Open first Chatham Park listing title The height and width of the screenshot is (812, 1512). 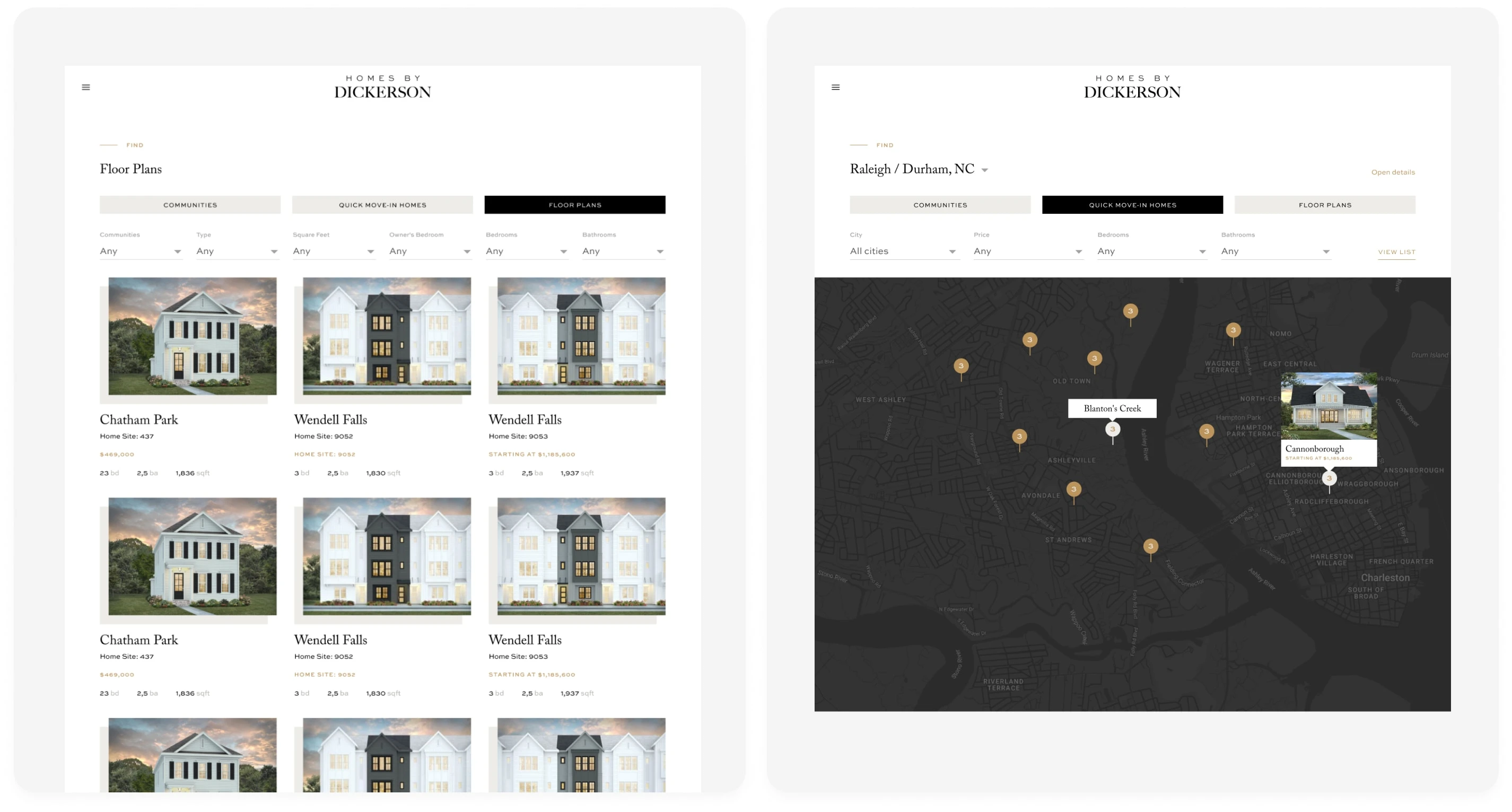click(139, 420)
